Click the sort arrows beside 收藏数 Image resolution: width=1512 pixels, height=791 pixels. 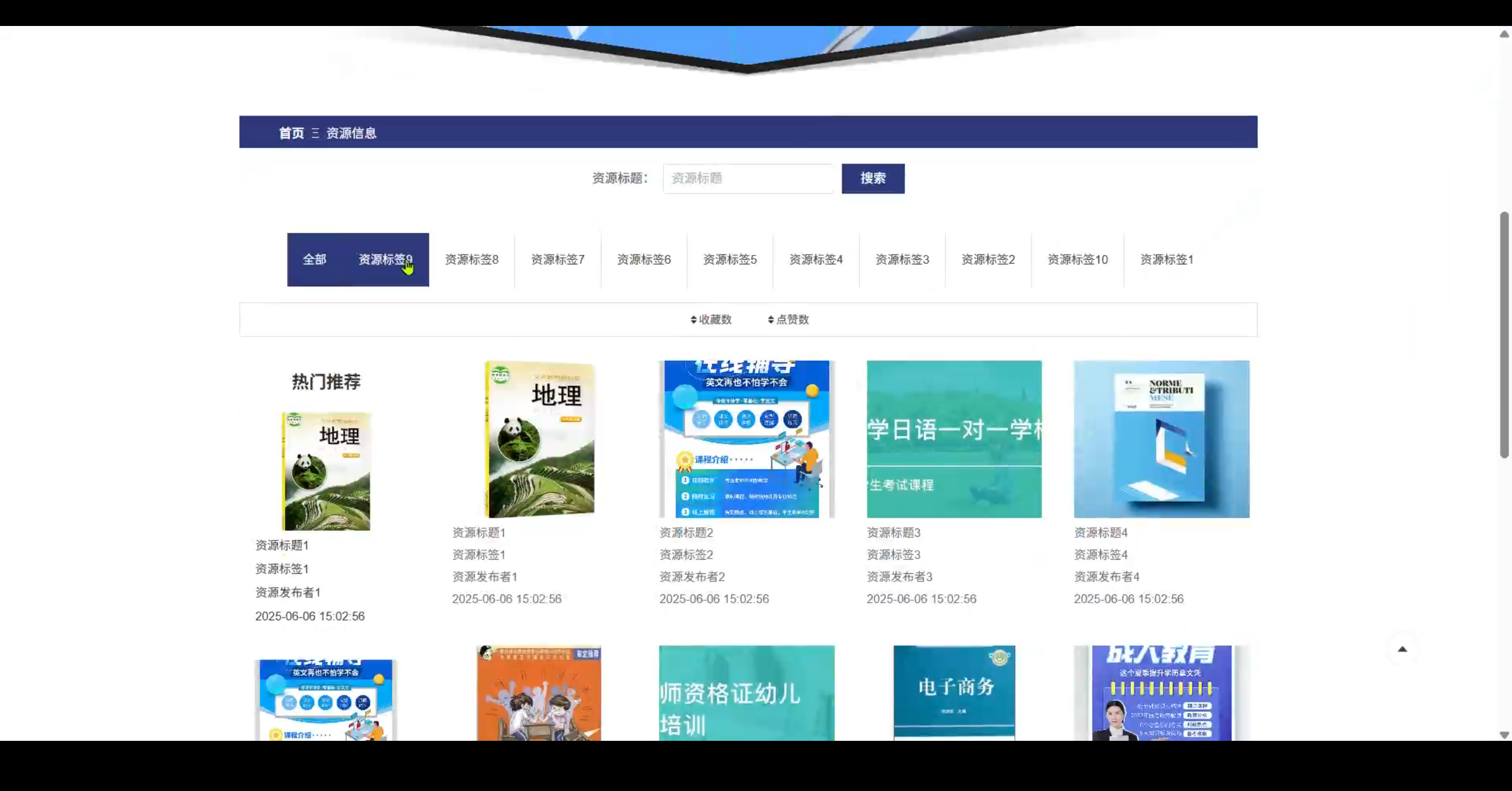(x=693, y=319)
